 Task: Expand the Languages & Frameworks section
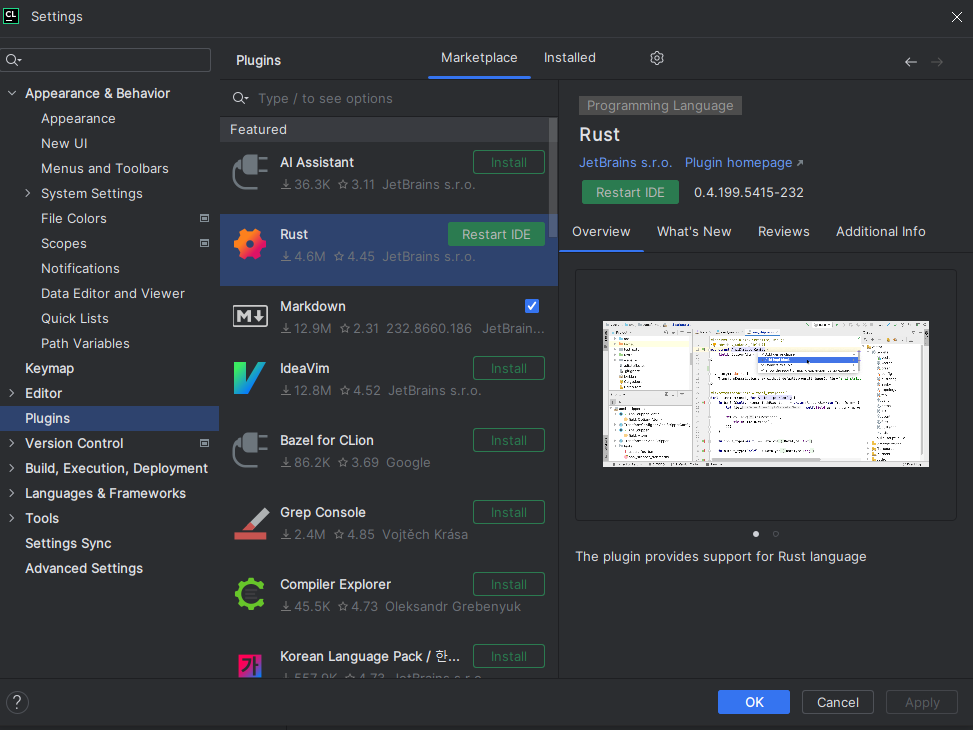pos(12,493)
